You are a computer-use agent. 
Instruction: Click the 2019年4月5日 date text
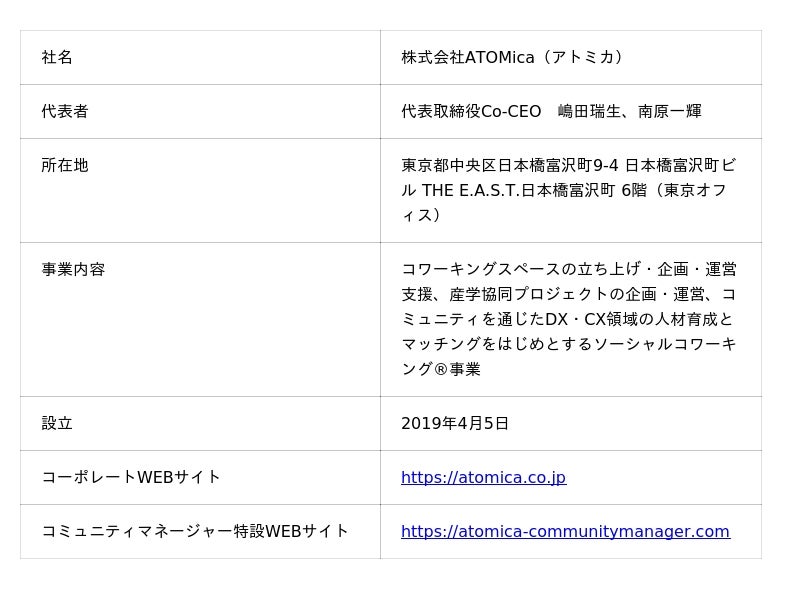pyautogui.click(x=455, y=423)
